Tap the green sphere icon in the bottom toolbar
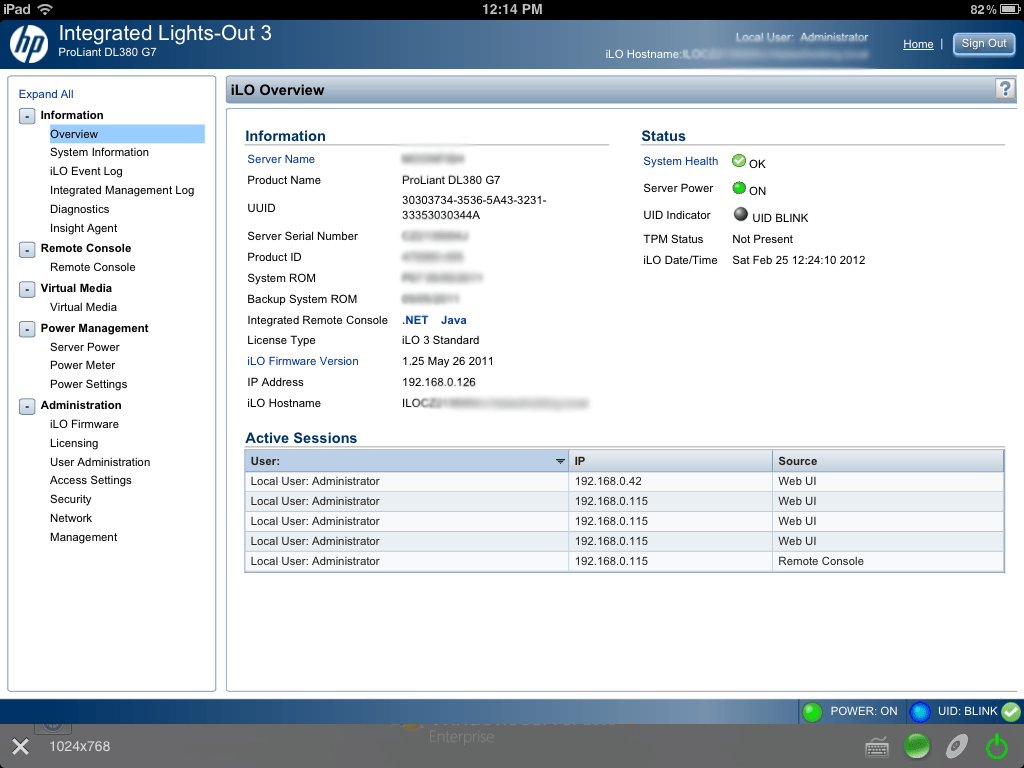 [916, 746]
